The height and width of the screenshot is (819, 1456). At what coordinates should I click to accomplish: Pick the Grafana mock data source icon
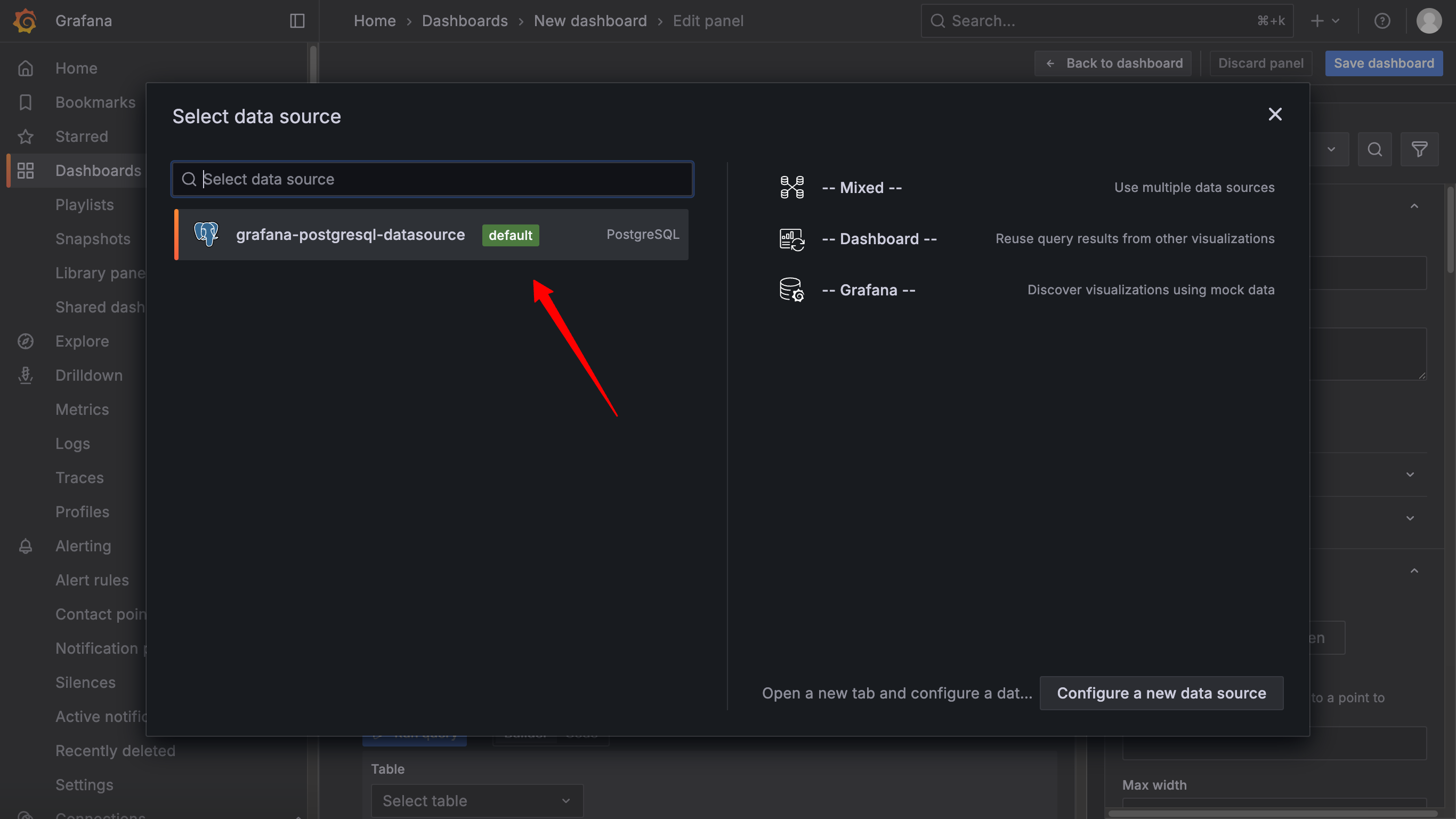[x=792, y=290]
